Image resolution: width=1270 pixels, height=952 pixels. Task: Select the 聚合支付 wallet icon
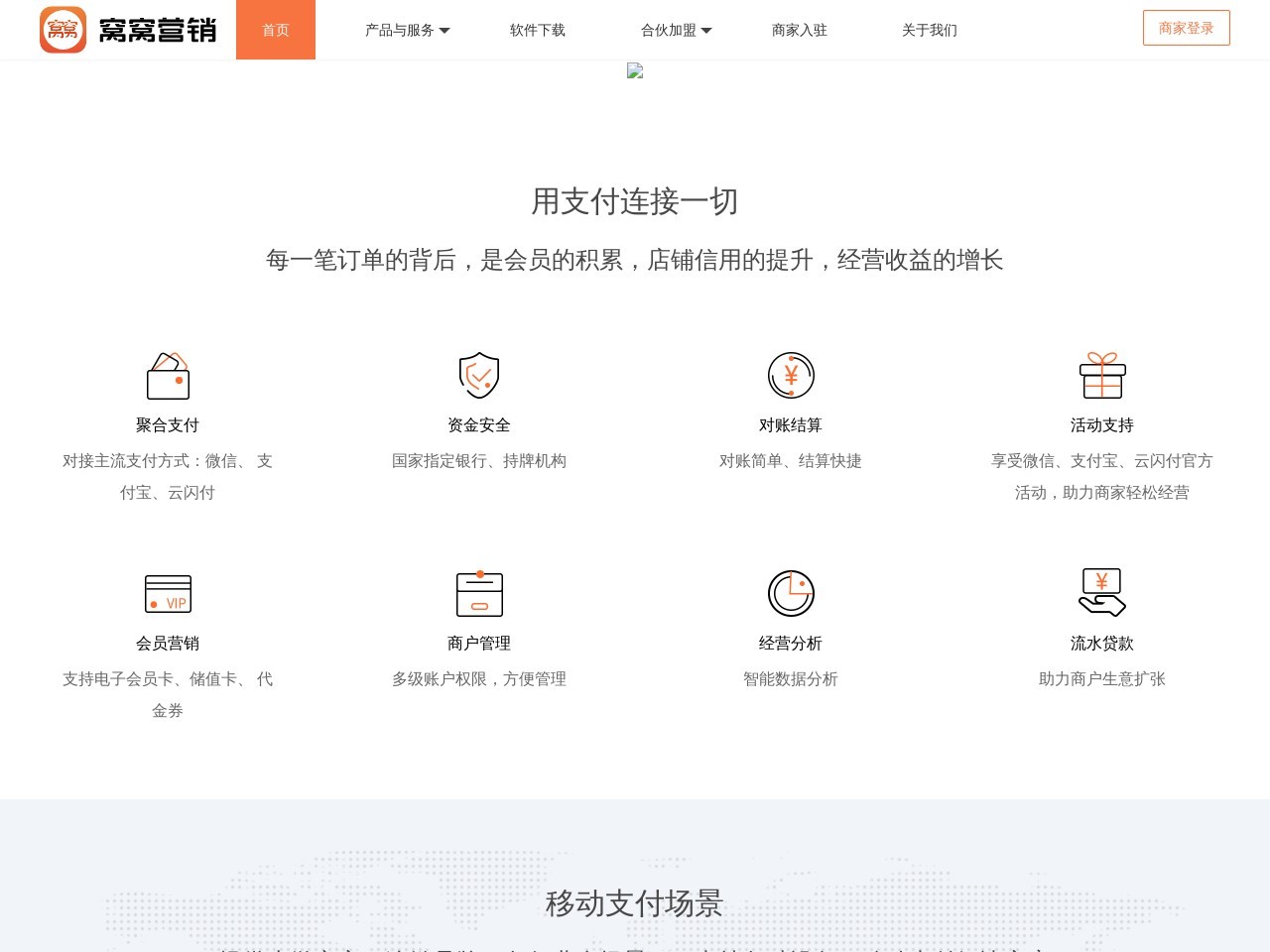pos(168,376)
